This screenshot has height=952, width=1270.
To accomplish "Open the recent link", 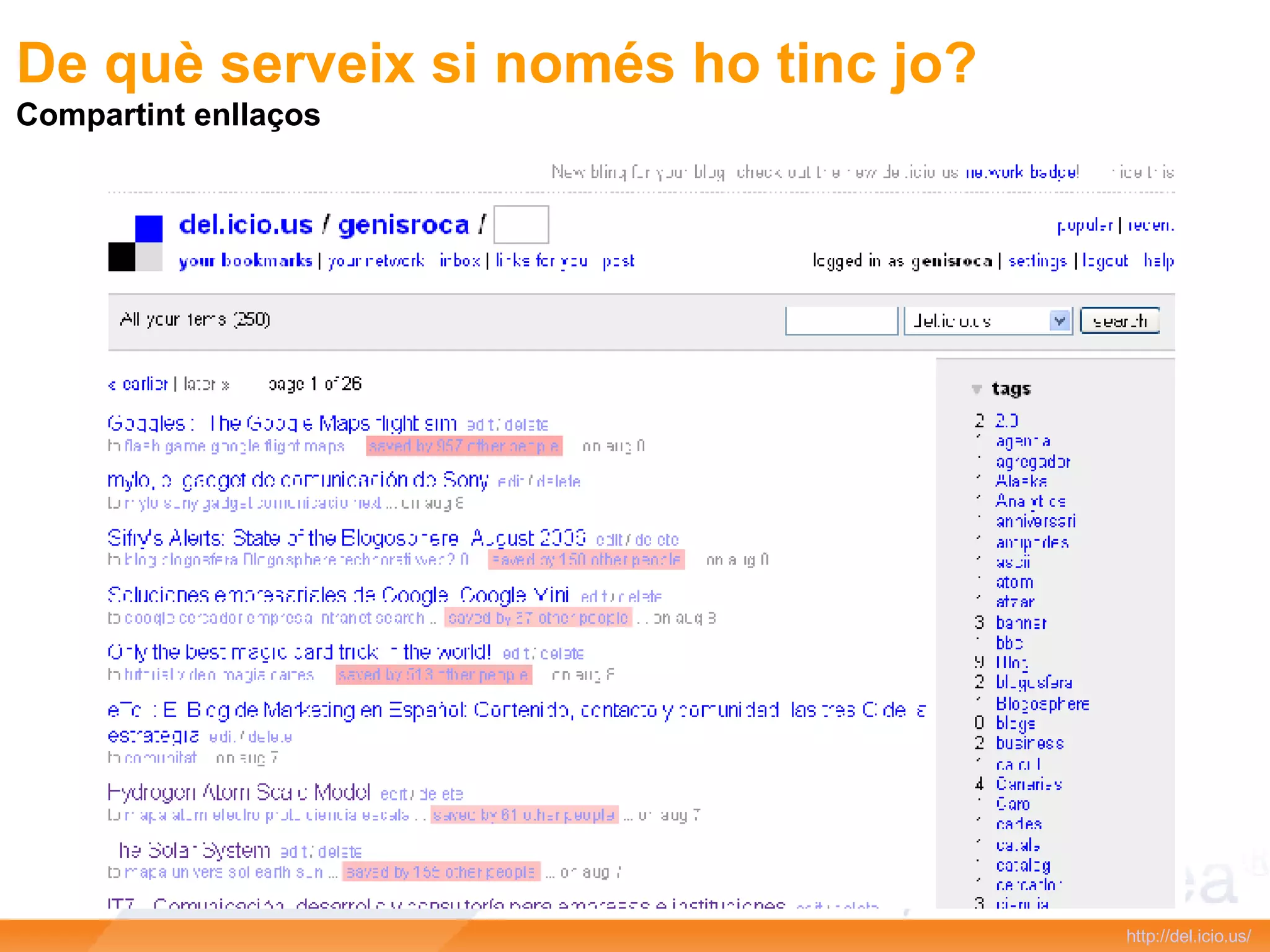I will tap(1150, 226).
